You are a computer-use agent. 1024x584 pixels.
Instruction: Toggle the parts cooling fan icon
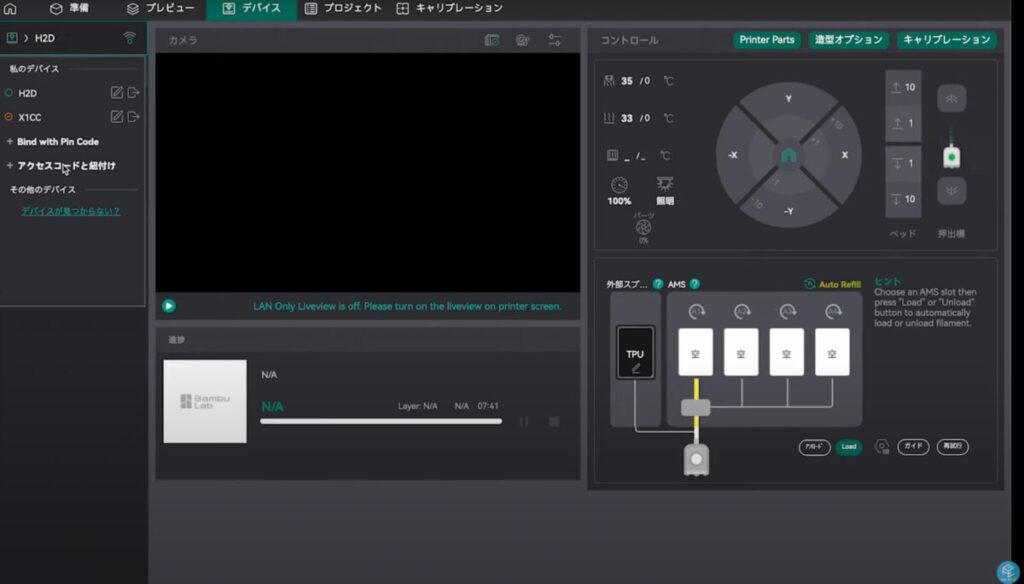[x=643, y=227]
